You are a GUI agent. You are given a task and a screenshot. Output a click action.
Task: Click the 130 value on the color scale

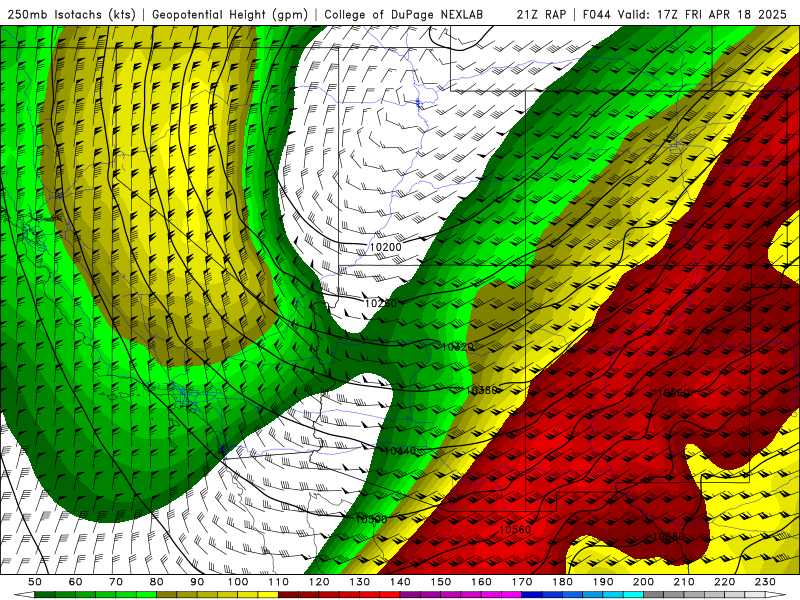click(360, 582)
